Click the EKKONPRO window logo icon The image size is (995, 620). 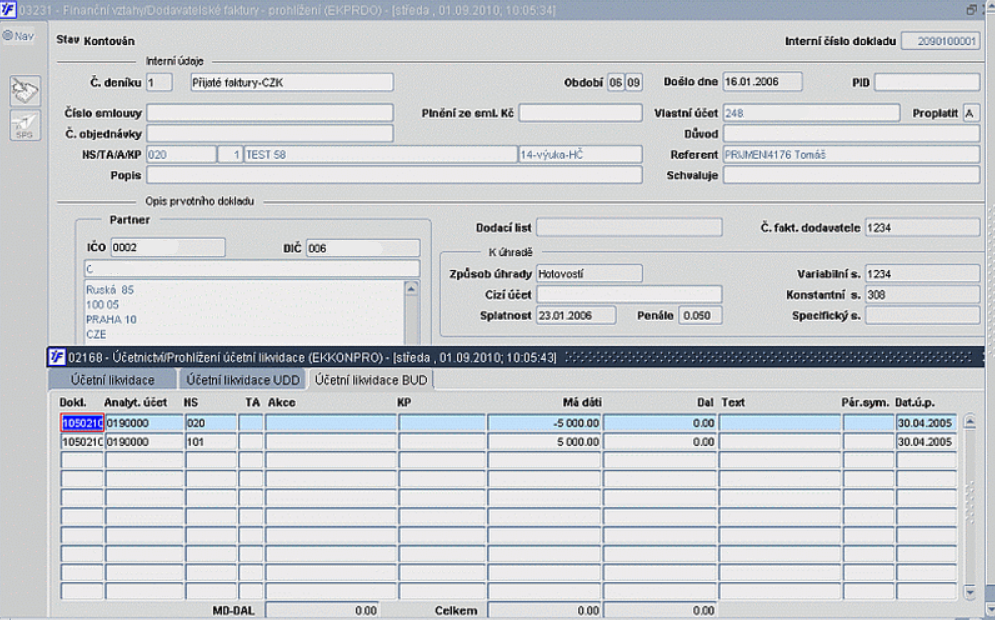[57, 357]
